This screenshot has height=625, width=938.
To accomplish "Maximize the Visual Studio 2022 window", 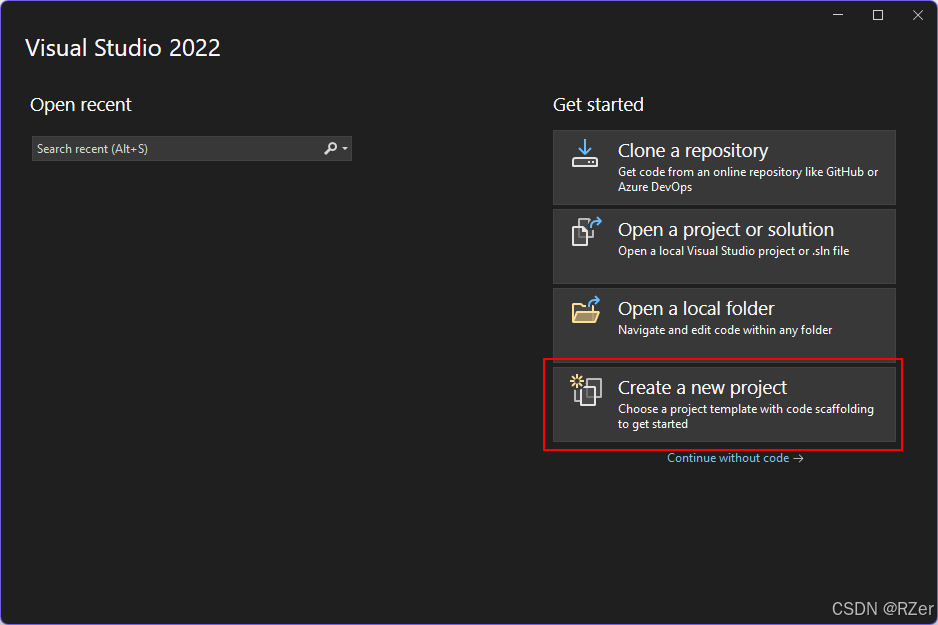I will pyautogui.click(x=878, y=15).
